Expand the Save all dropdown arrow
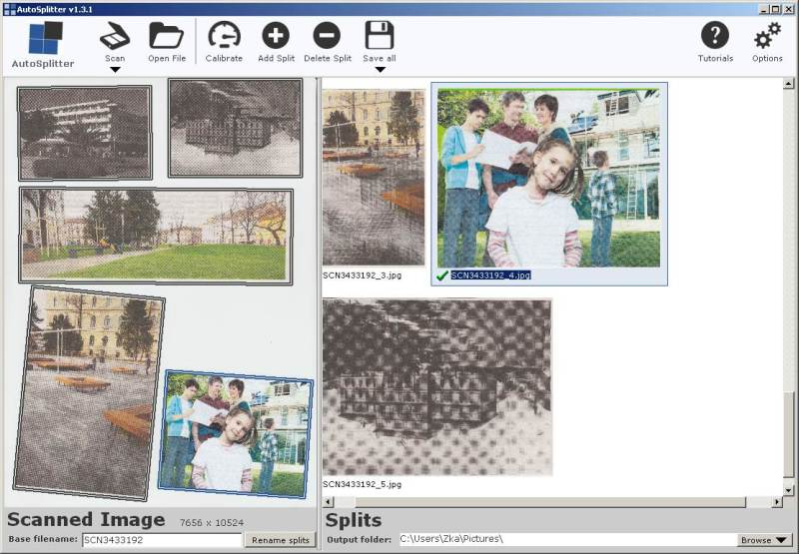Viewport: 799px width, 554px height. [379, 69]
